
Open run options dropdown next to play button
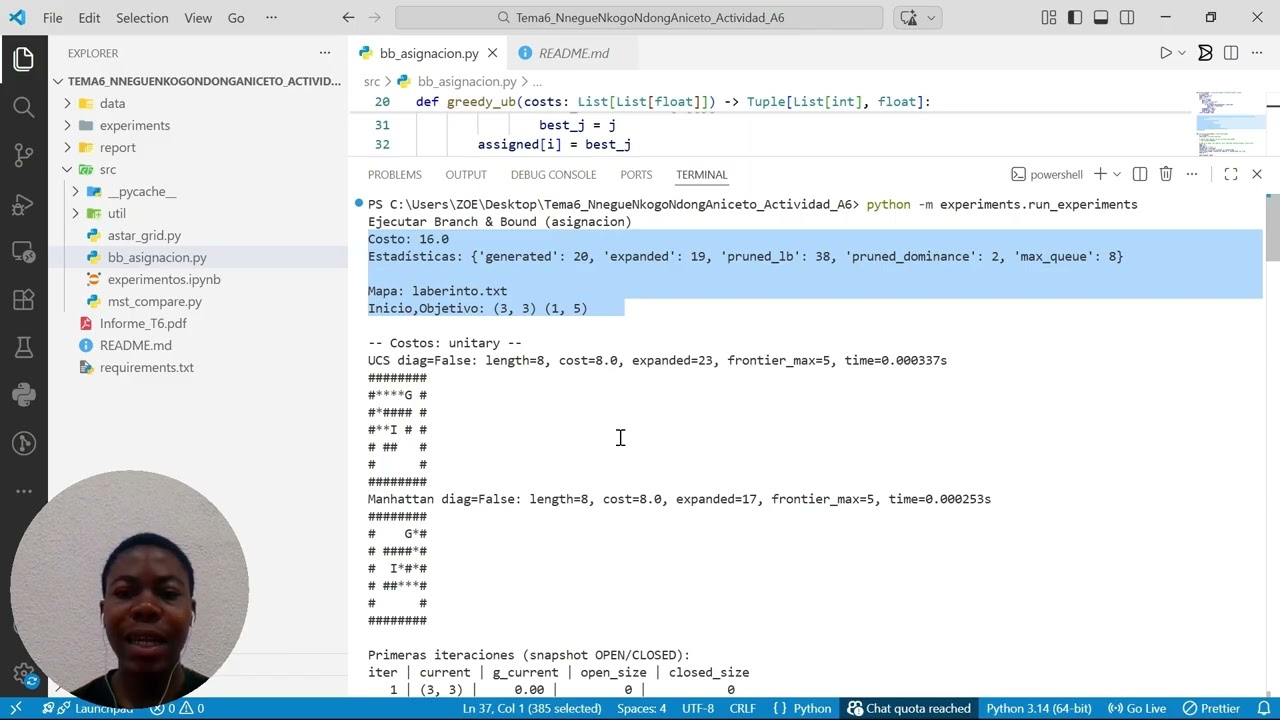[1181, 53]
